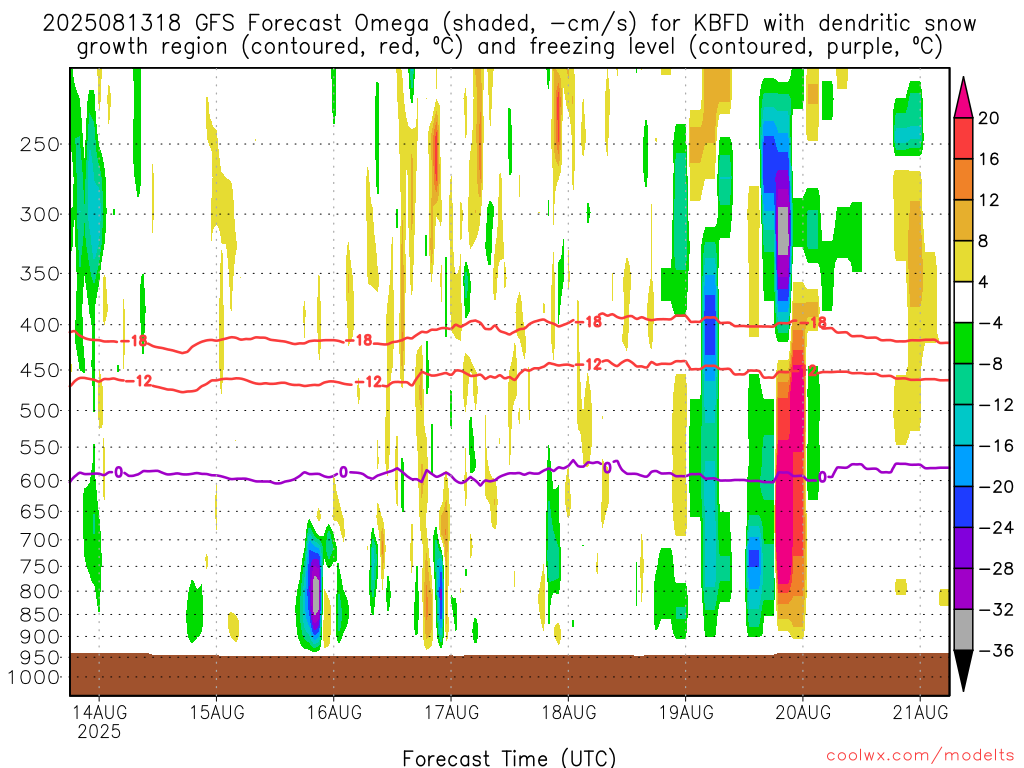Click the 450 pressure level label
Screen dimensions: 1024x768
pyautogui.click(x=40, y=370)
